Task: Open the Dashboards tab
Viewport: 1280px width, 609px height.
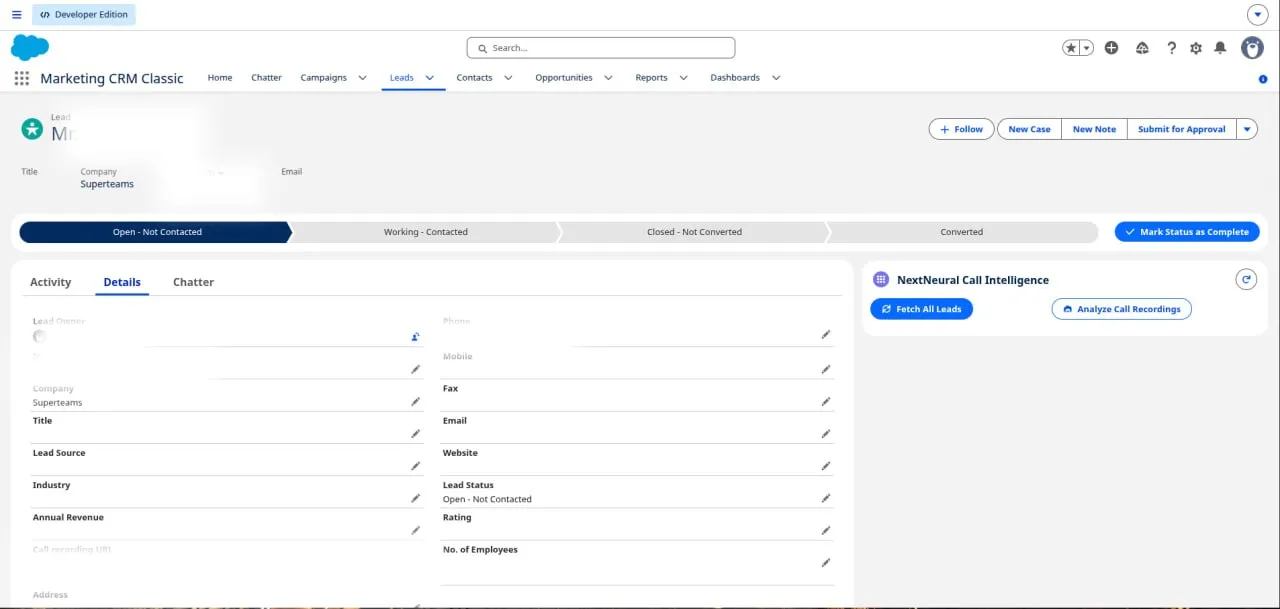Action: pyautogui.click(x=735, y=78)
